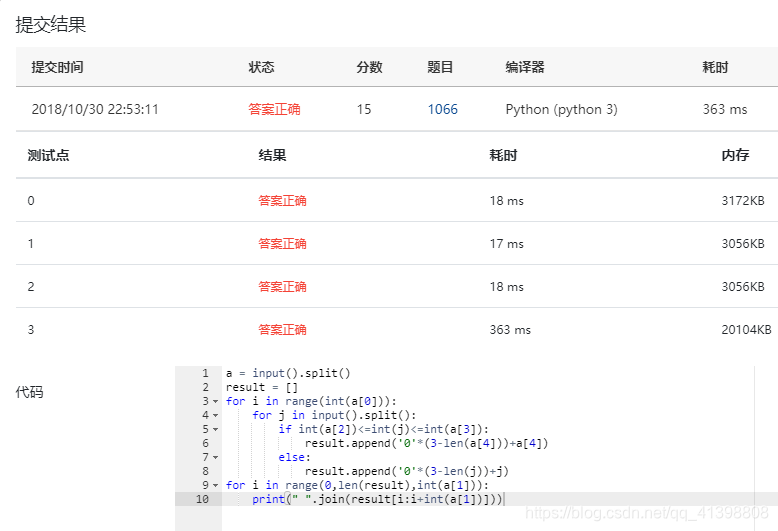
Task: Click the 状态 column header
Action: [x=261, y=67]
